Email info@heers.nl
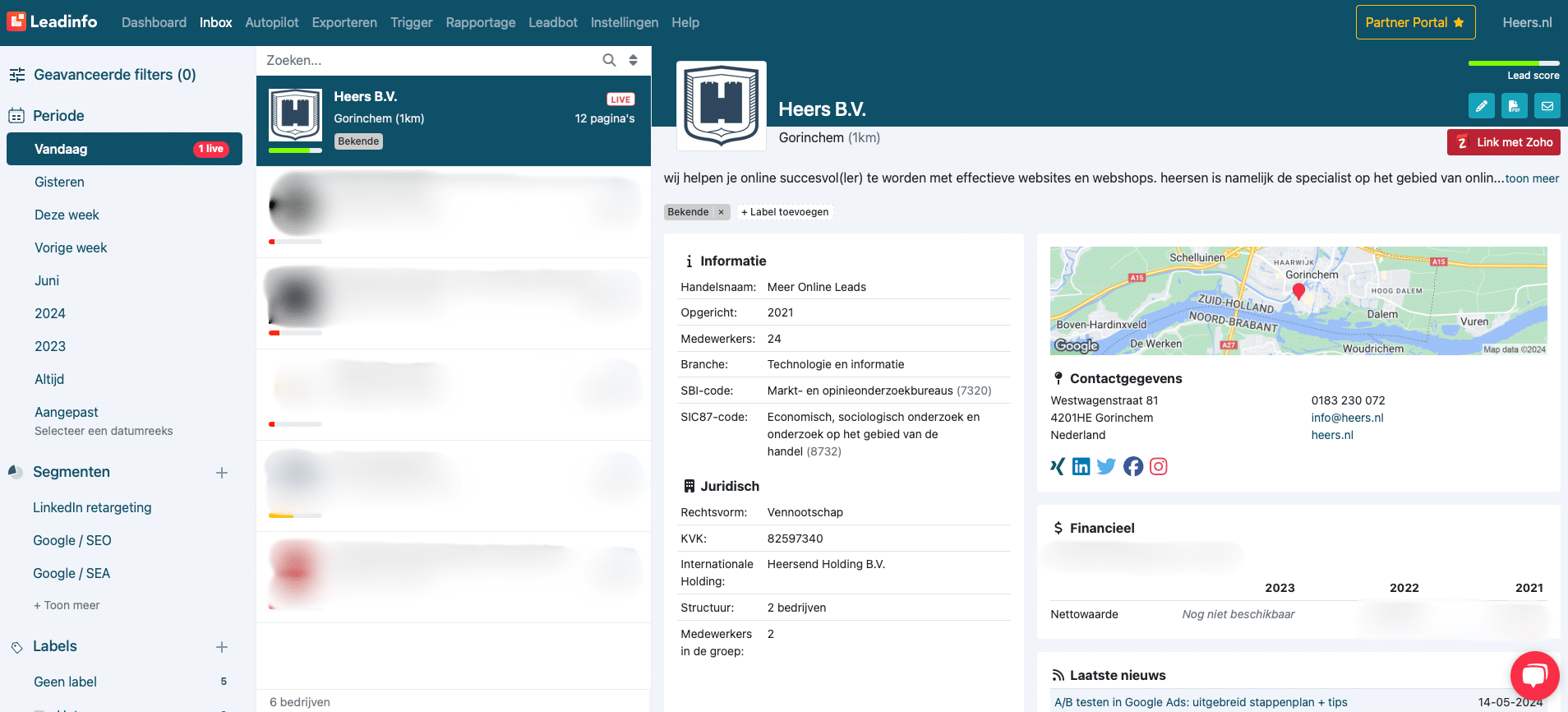The width and height of the screenshot is (1568, 712). click(x=1347, y=418)
